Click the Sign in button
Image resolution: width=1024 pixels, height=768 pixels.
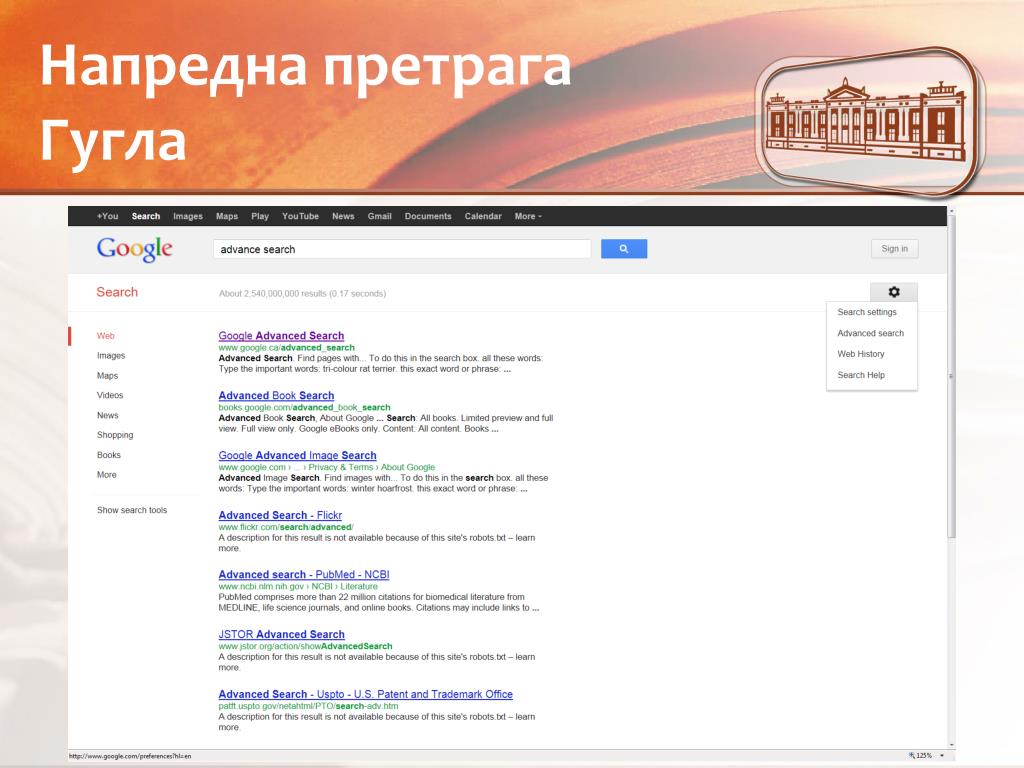coord(894,249)
